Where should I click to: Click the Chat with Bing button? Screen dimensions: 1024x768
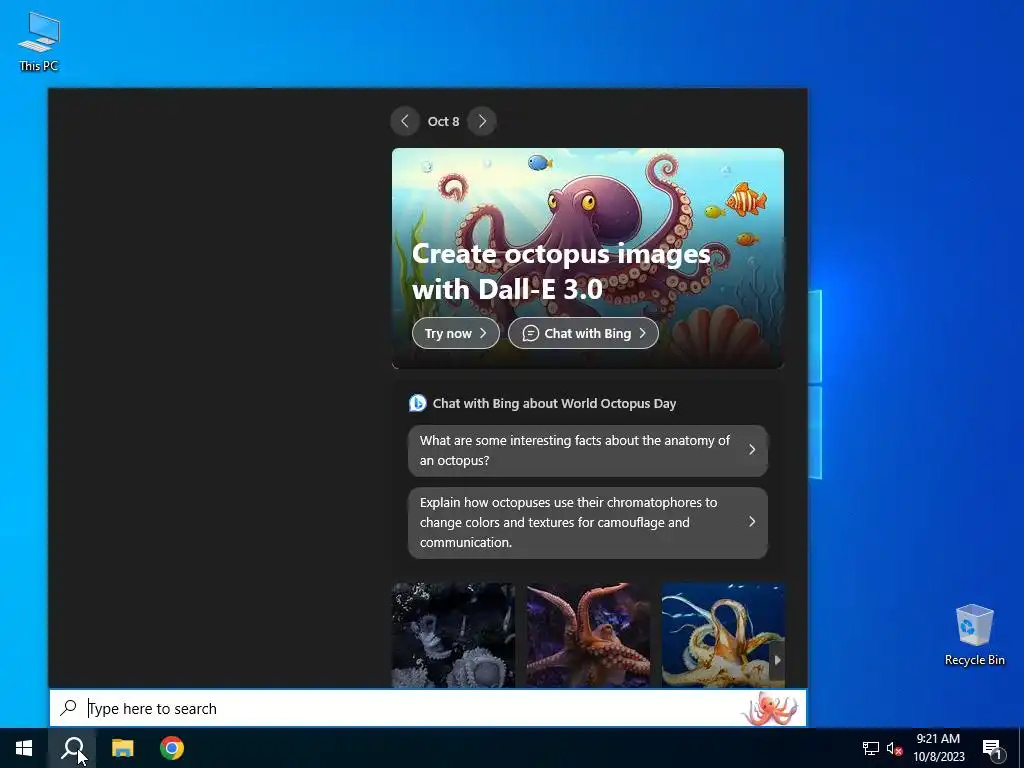583,333
